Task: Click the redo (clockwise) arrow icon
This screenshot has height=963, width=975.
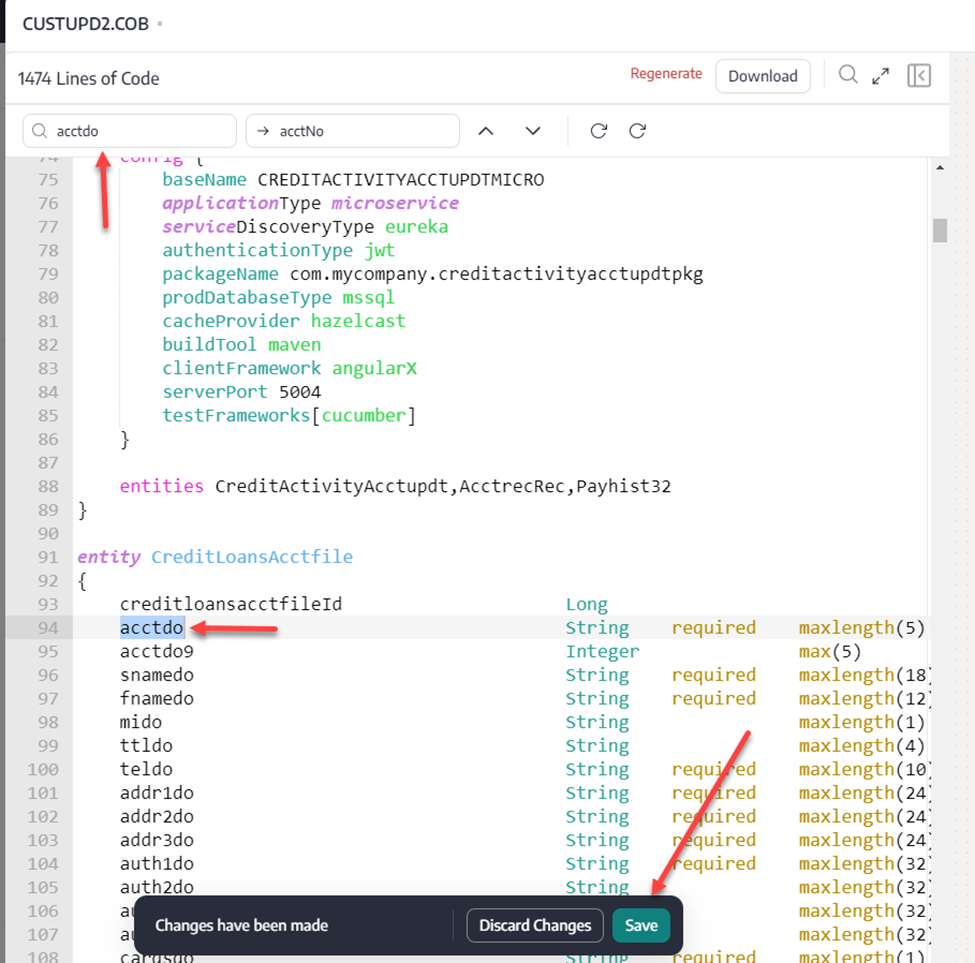Action: tap(637, 131)
